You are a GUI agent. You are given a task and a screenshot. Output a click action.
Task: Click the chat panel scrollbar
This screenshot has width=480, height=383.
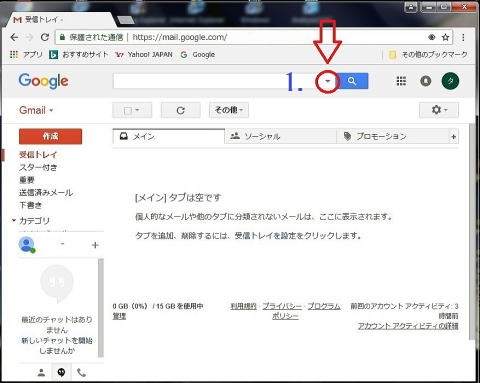click(x=101, y=308)
